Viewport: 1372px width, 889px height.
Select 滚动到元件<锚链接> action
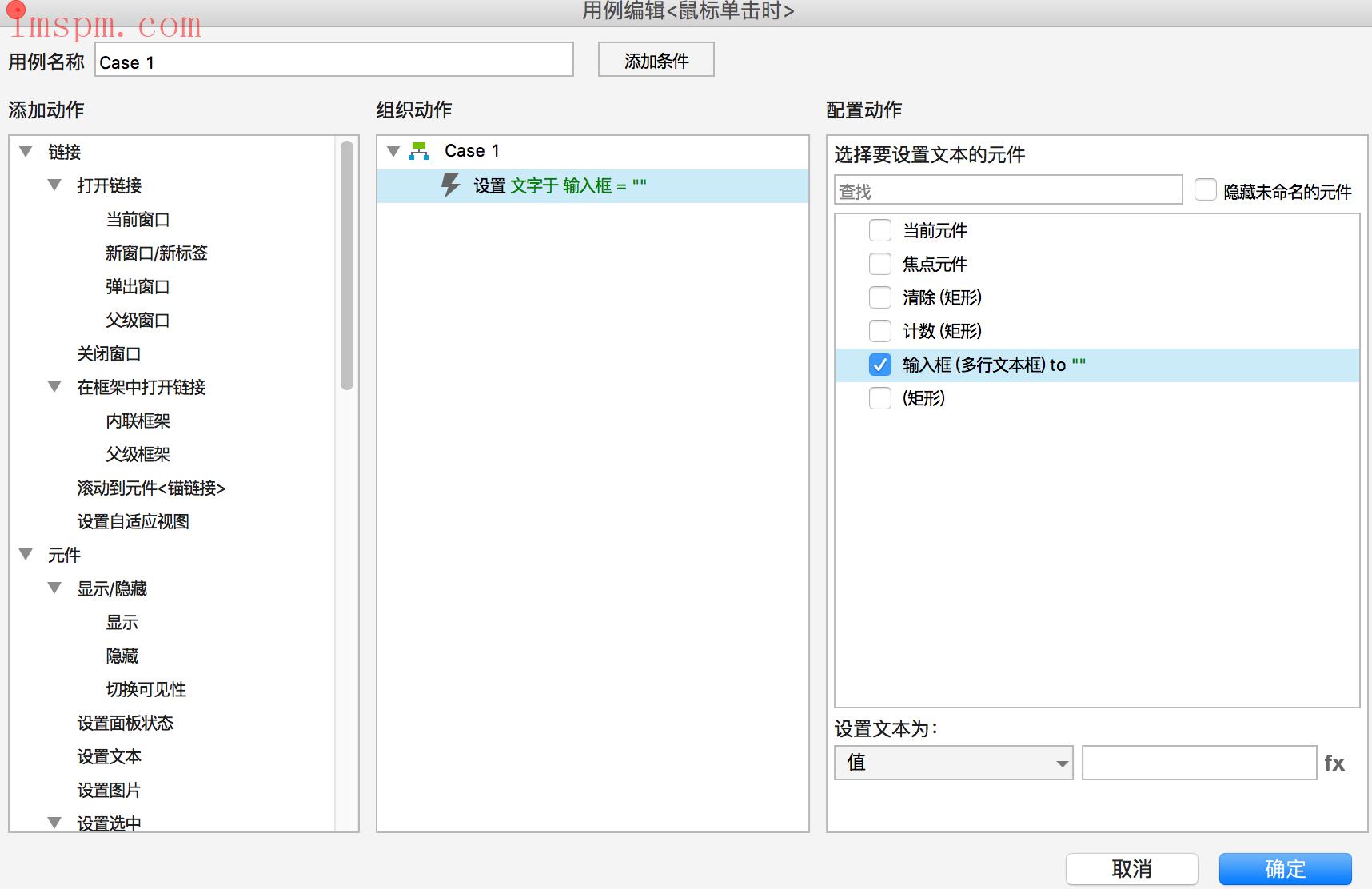tap(151, 488)
